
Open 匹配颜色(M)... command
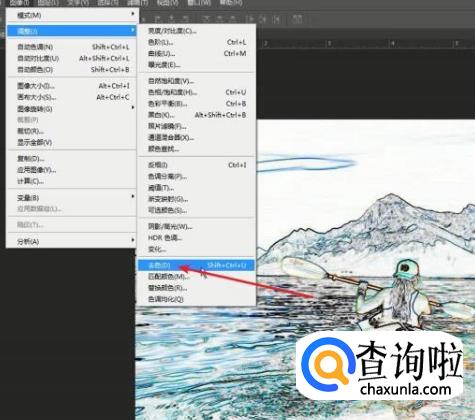(x=197, y=277)
